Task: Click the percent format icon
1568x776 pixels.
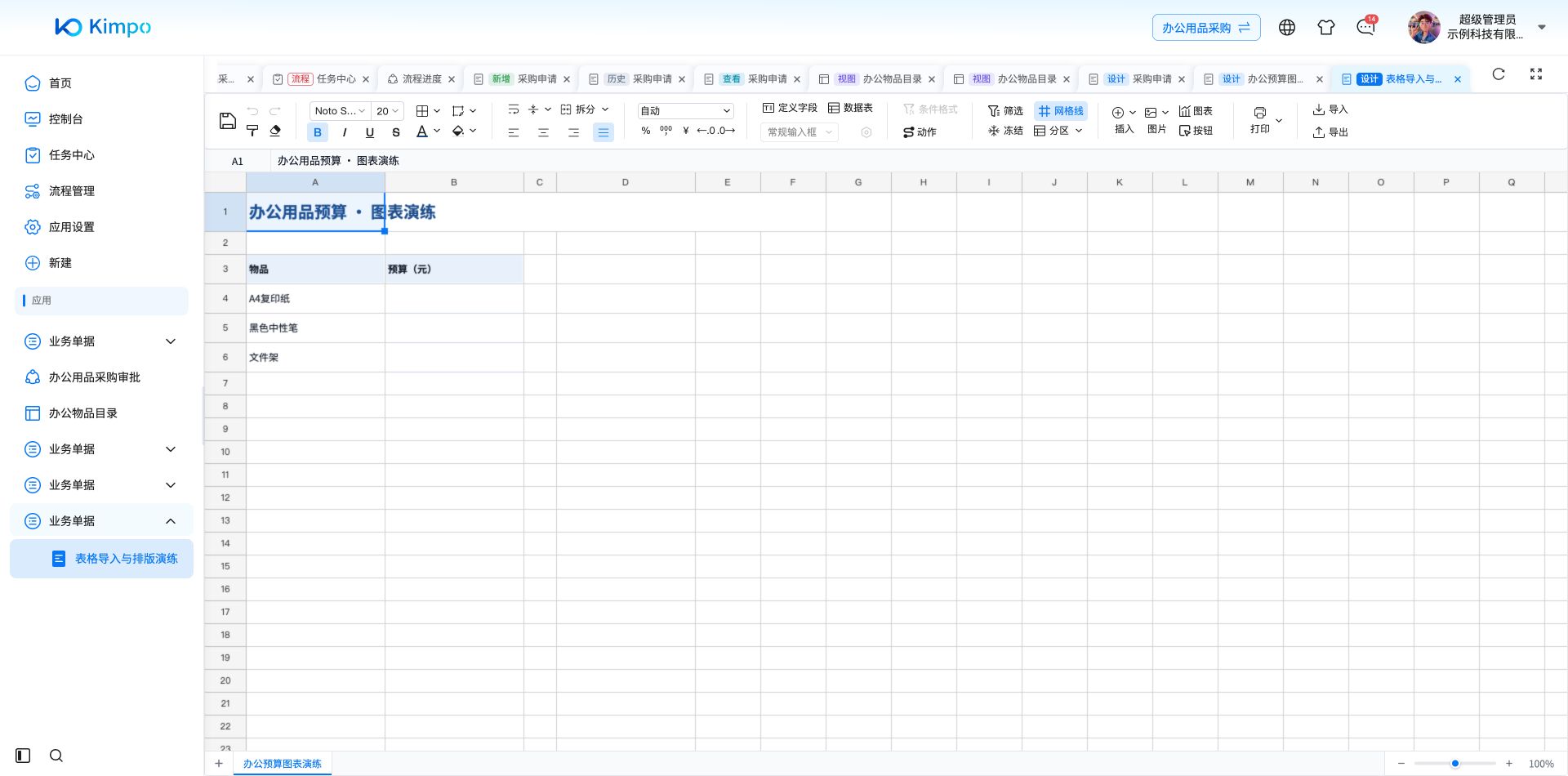Action: pyautogui.click(x=646, y=131)
